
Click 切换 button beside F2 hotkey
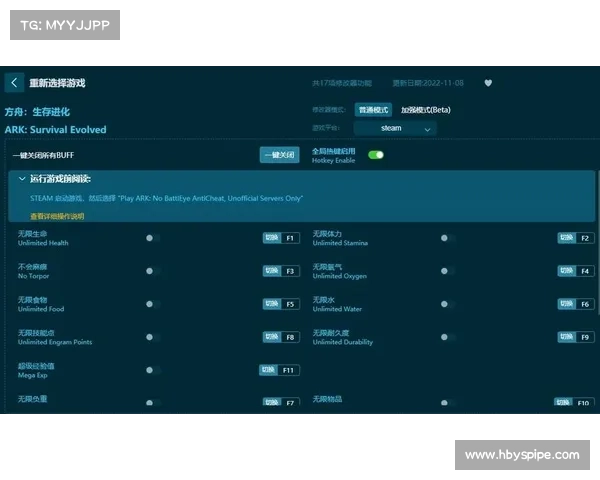click(566, 238)
